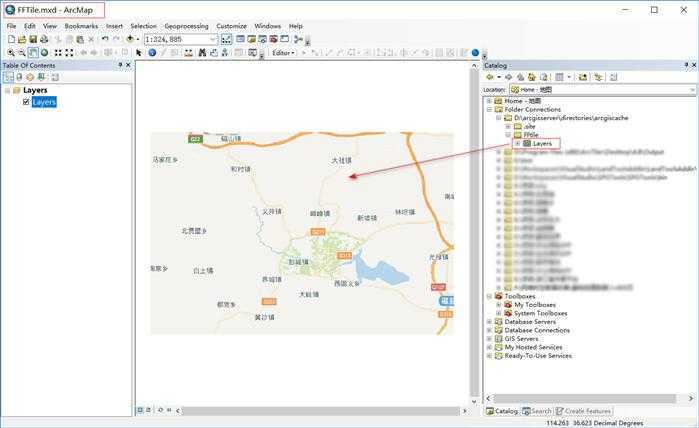The image size is (699, 428).
Task: Click Connect To Folder icon in Catalog
Action: (x=583, y=77)
